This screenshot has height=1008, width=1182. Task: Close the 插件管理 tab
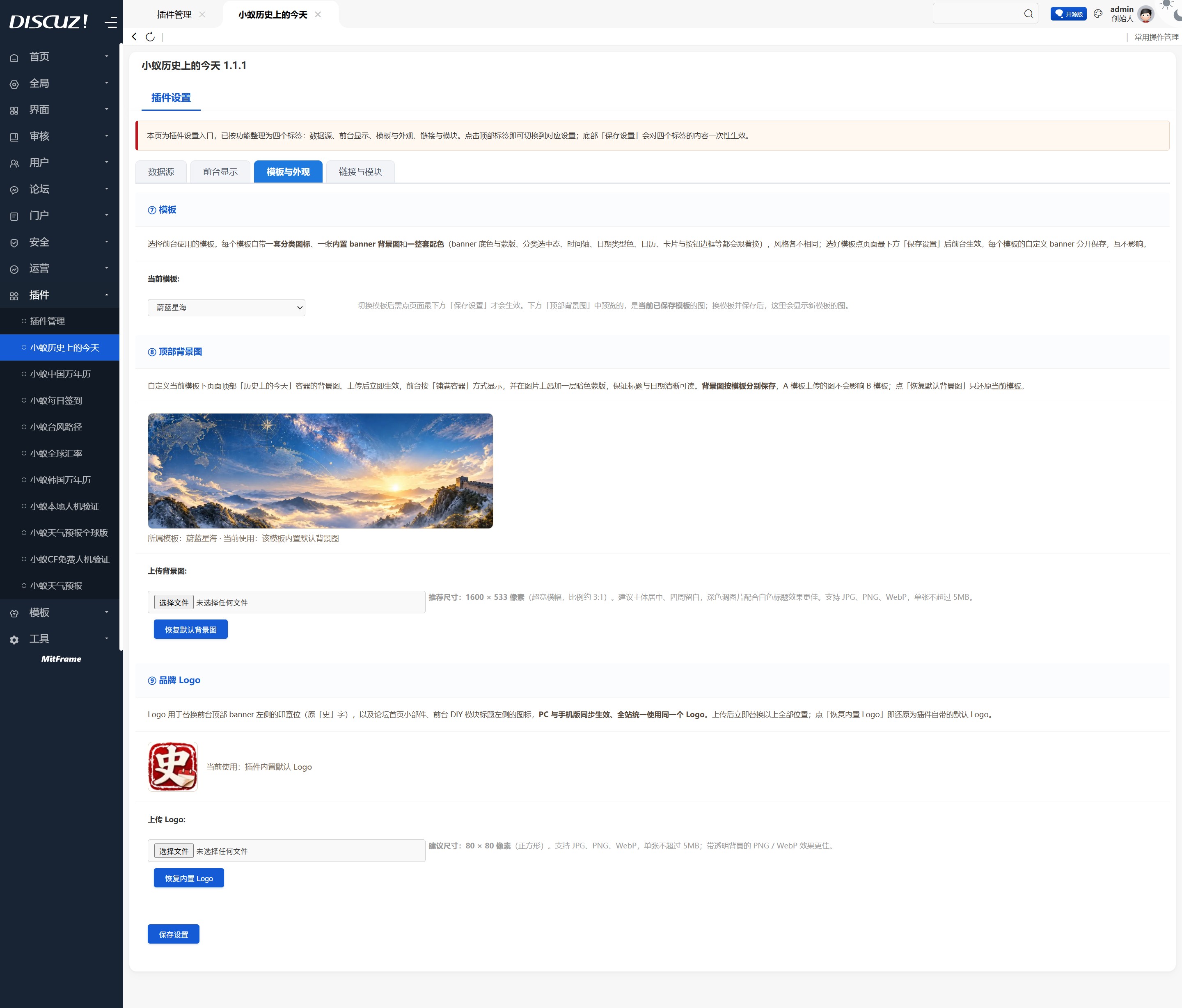[x=202, y=14]
